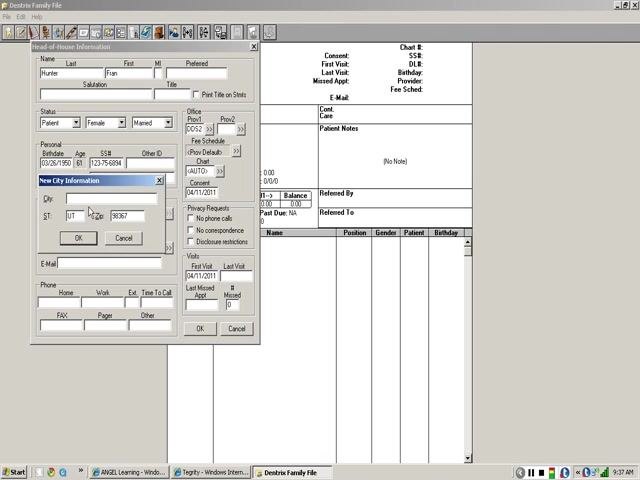Viewport: 640px width, 480px height.
Task: Open the Help menu
Action: [x=37, y=17]
